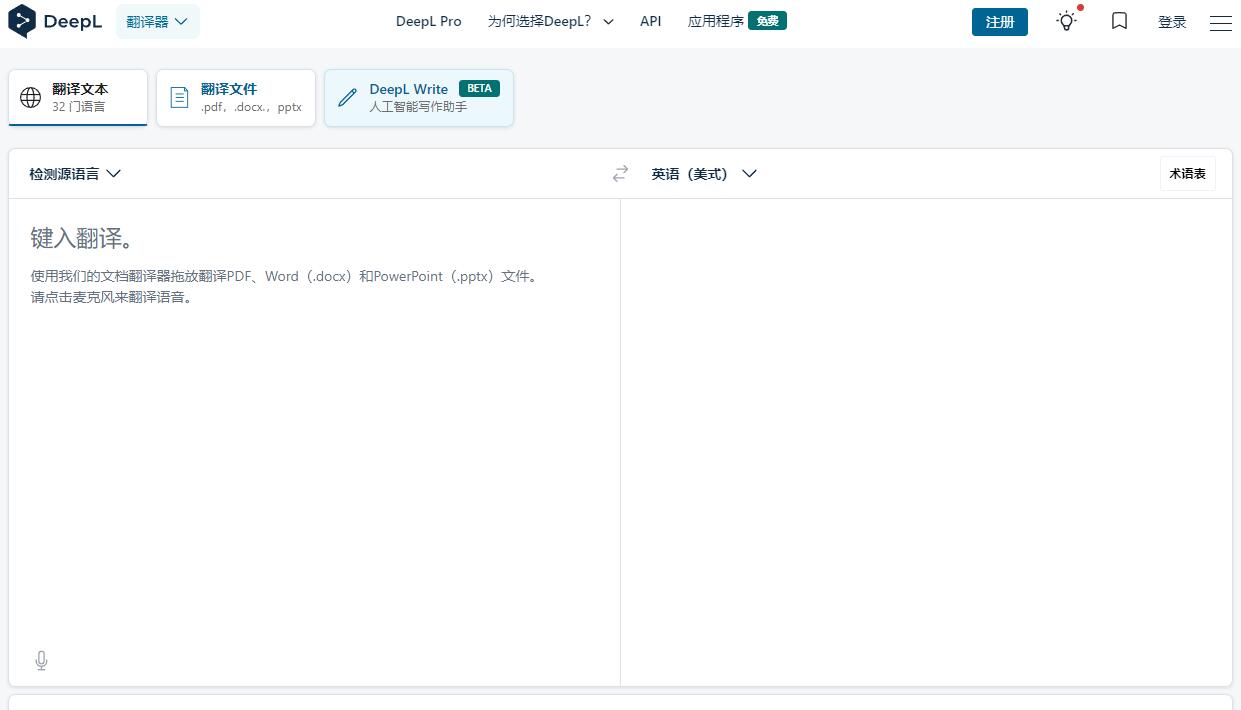Click the DeepL logo icon

tap(22, 21)
